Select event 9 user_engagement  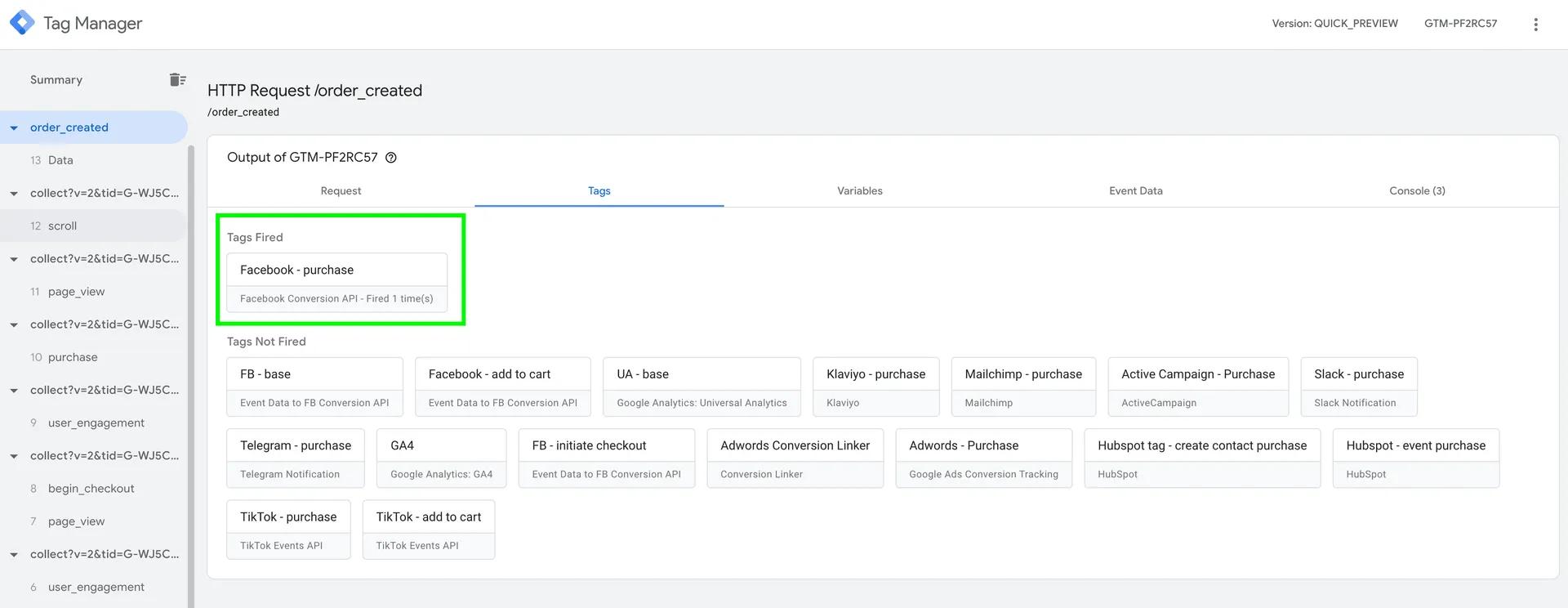[94, 422]
